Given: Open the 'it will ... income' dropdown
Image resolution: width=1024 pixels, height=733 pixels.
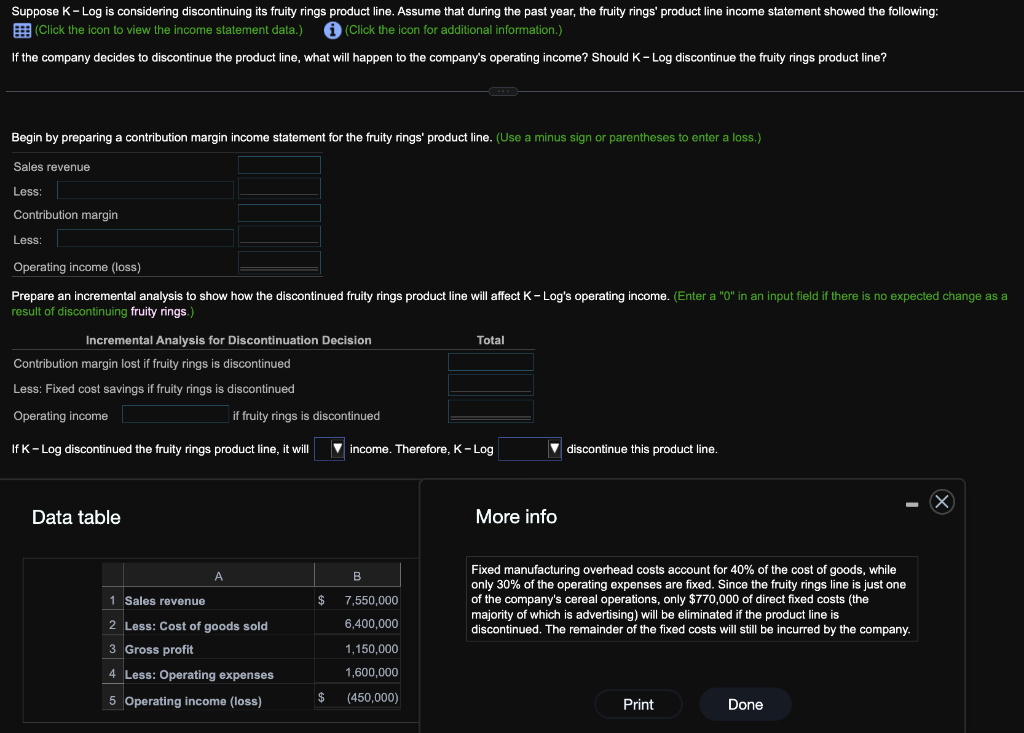Looking at the screenshot, I should tap(329, 449).
